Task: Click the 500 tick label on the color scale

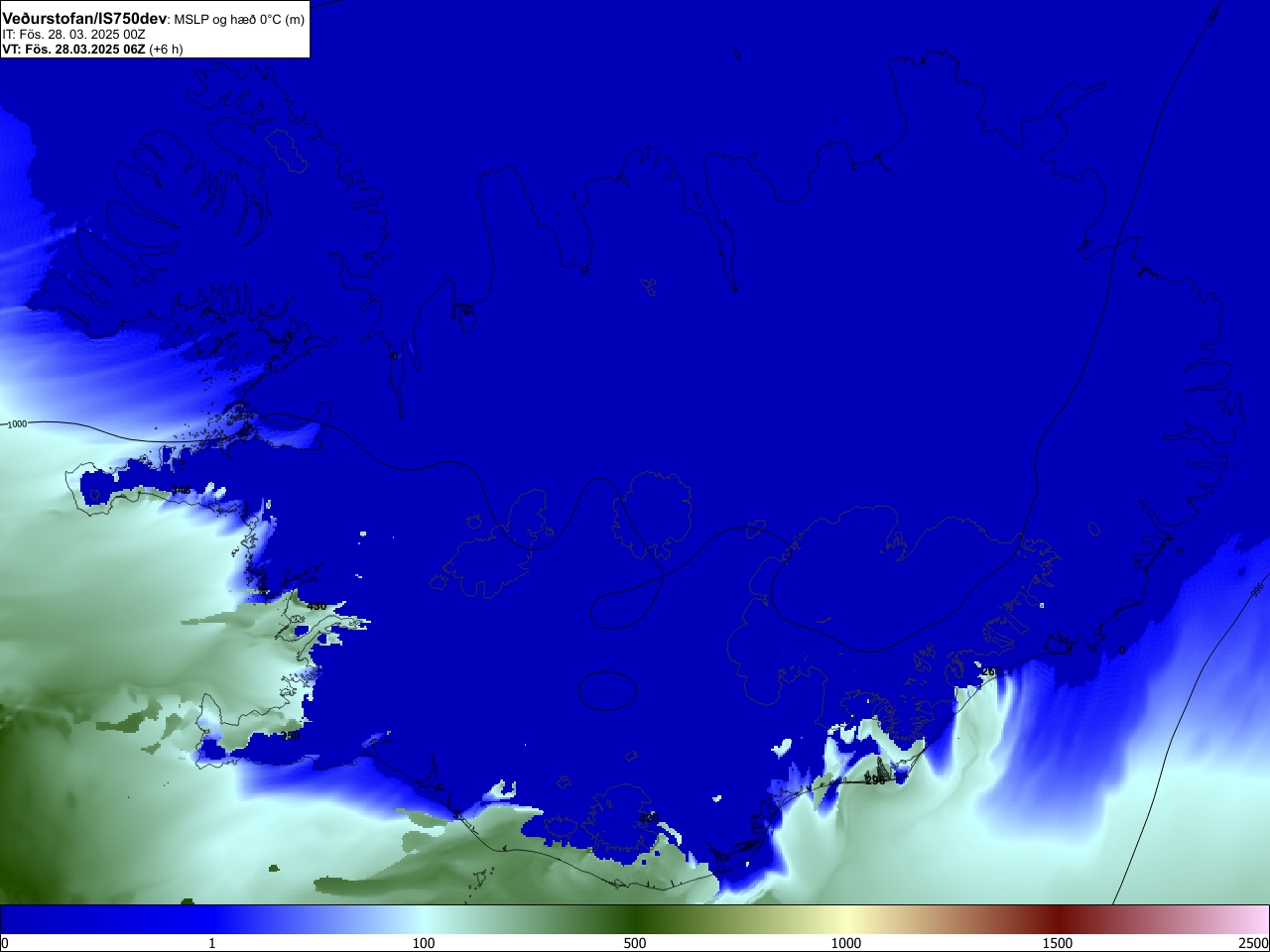Action: (635, 943)
